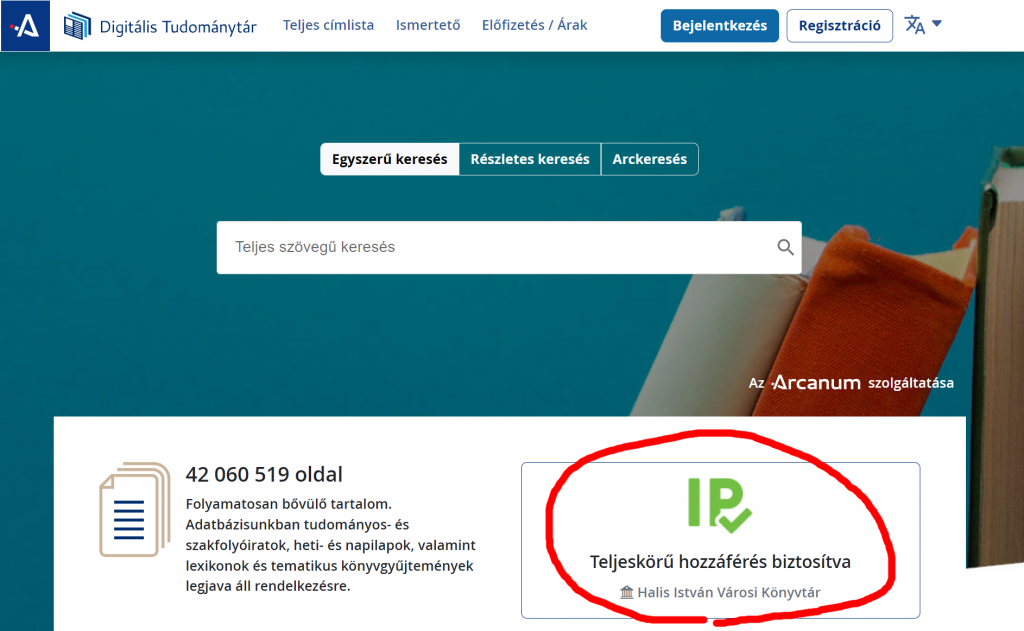Screen dimensions: 1024x631
Task: Click the Bejelentkezés login button
Action: pyautogui.click(x=720, y=25)
